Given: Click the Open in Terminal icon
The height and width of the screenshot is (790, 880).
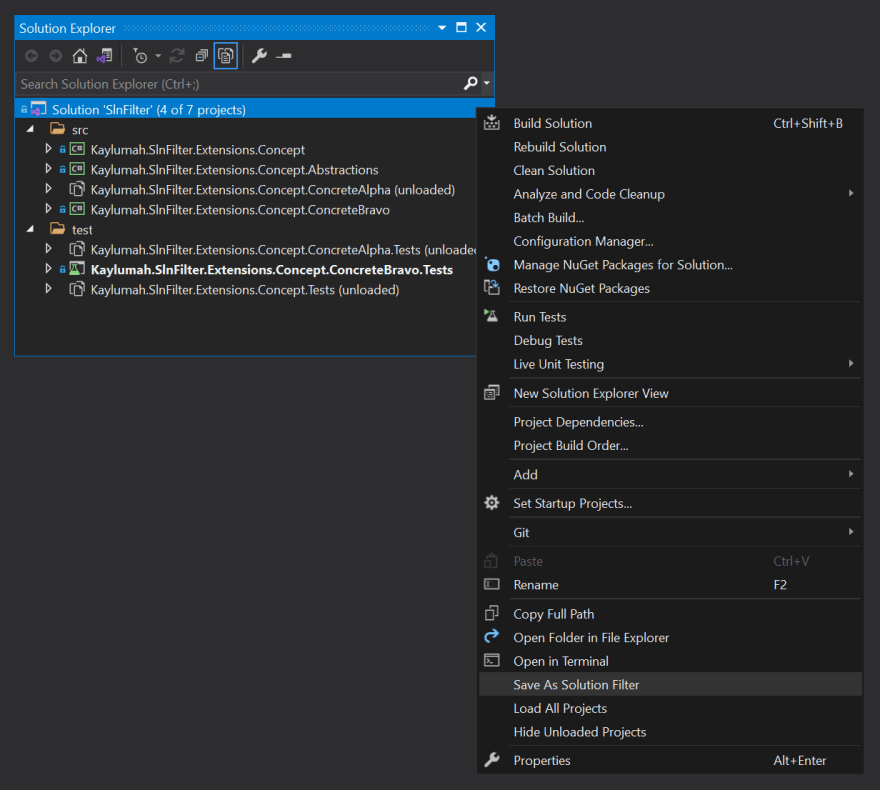Looking at the screenshot, I should click(492, 660).
